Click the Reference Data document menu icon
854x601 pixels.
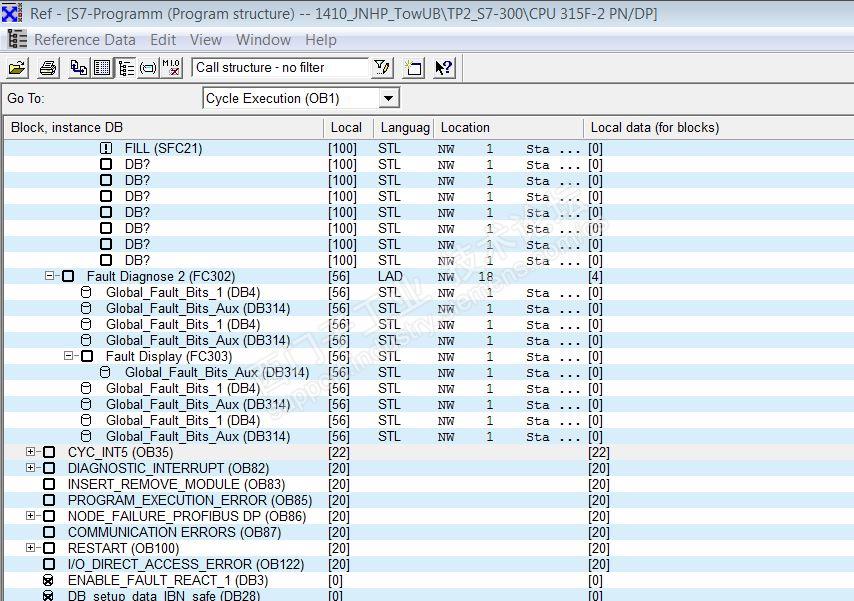(x=17, y=40)
